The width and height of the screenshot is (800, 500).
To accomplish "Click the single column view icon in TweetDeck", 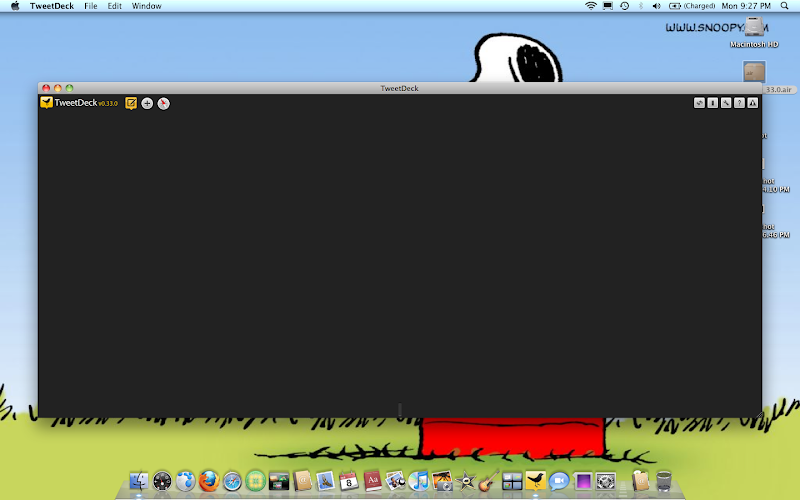I will click(713, 103).
